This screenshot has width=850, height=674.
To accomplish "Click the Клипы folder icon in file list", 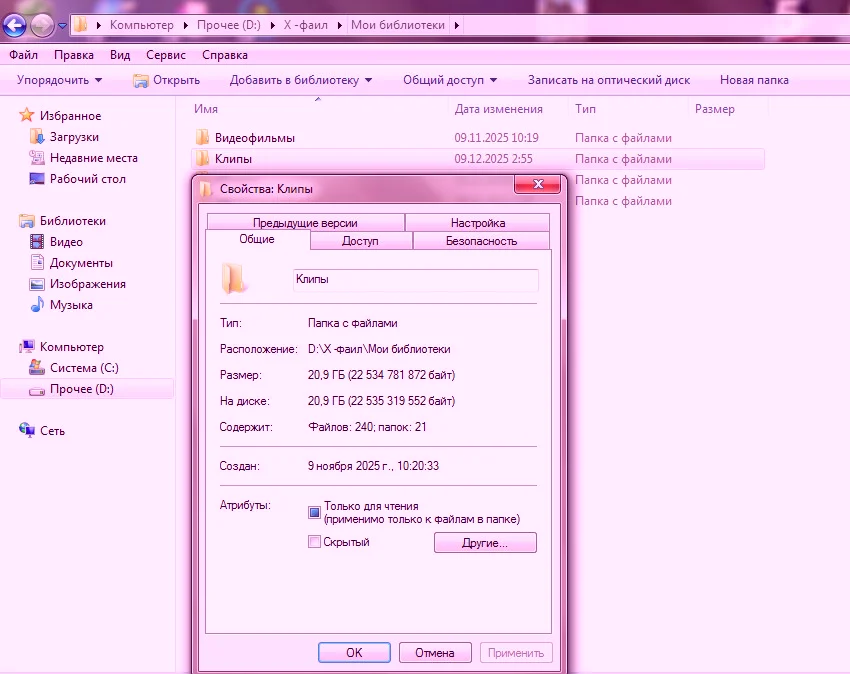I will [x=202, y=158].
